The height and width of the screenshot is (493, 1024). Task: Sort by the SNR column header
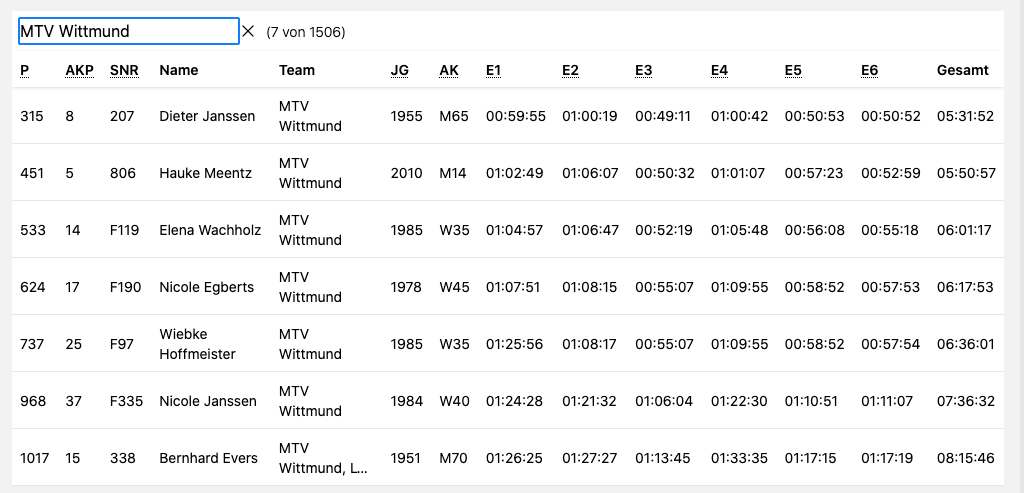pos(124,70)
